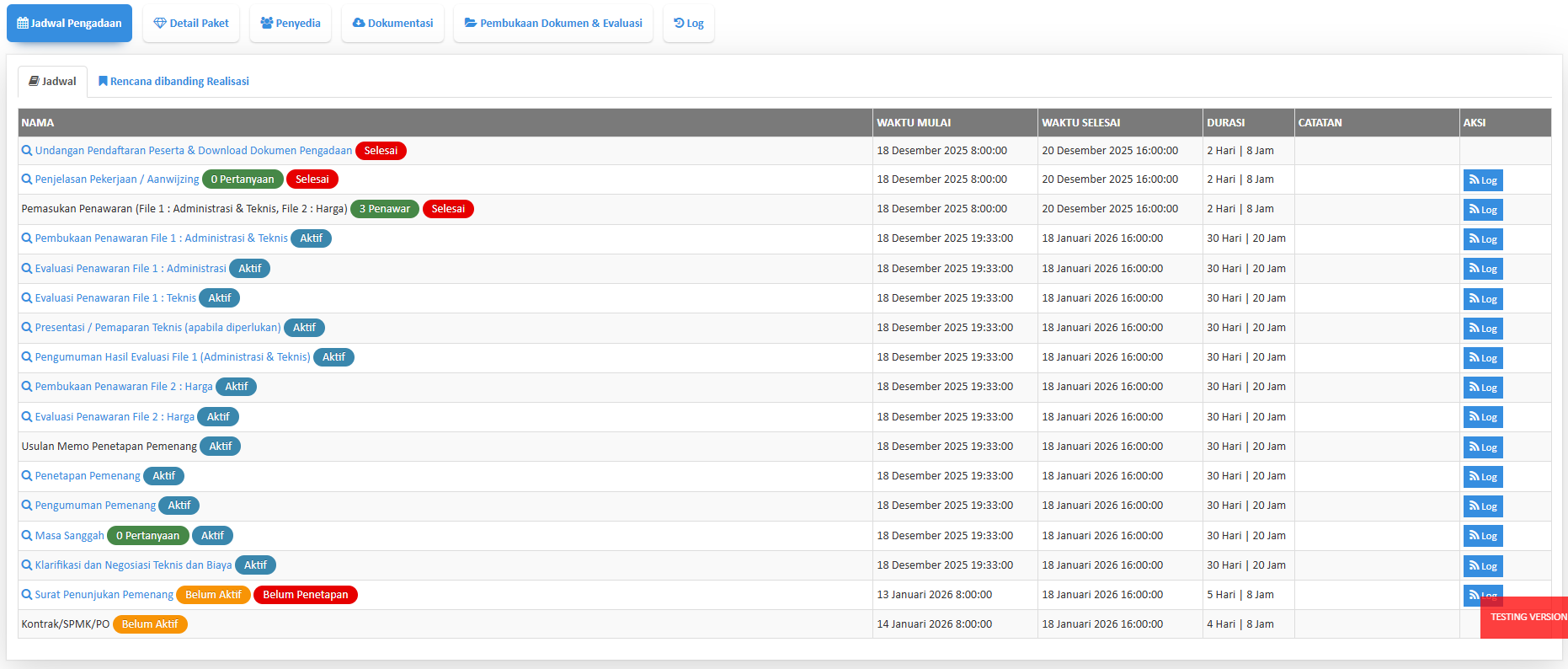Switch to Rencana dibanding Realisasi sub-tab
This screenshot has width=1568, height=669.
(x=173, y=82)
